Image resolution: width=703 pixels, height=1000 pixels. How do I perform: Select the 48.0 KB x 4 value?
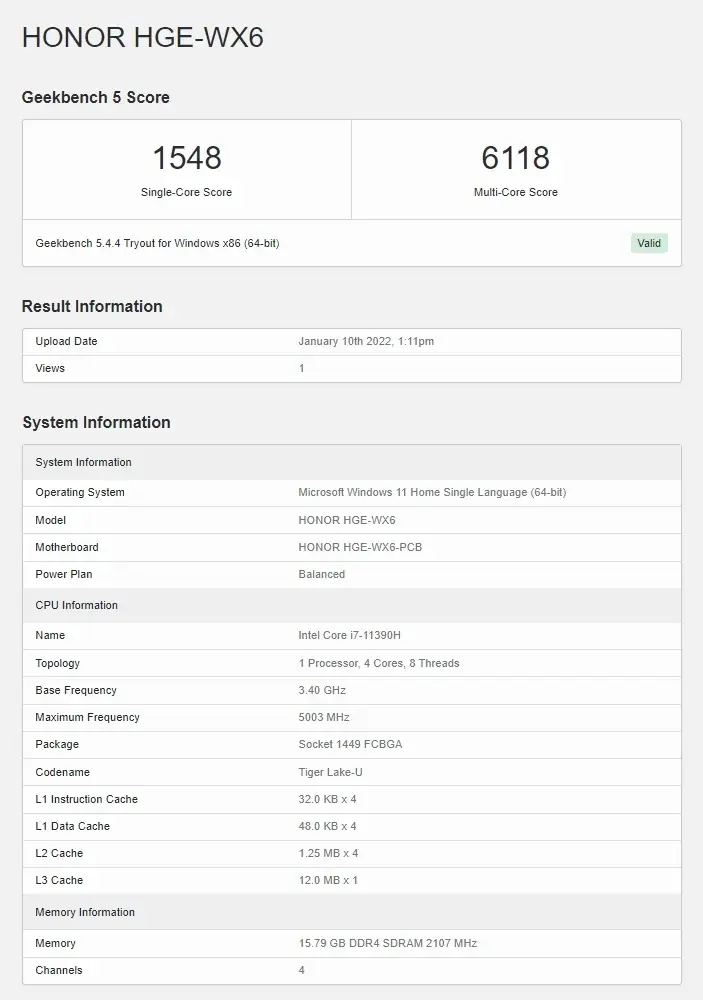pyautogui.click(x=327, y=826)
